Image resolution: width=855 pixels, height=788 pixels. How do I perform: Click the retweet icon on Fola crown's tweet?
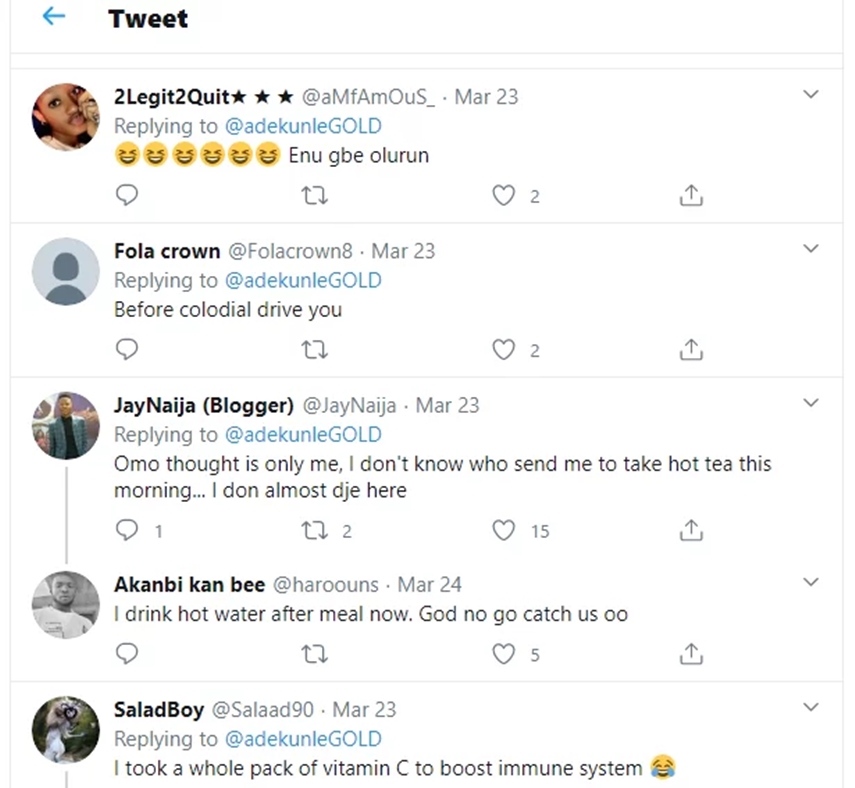coord(315,349)
